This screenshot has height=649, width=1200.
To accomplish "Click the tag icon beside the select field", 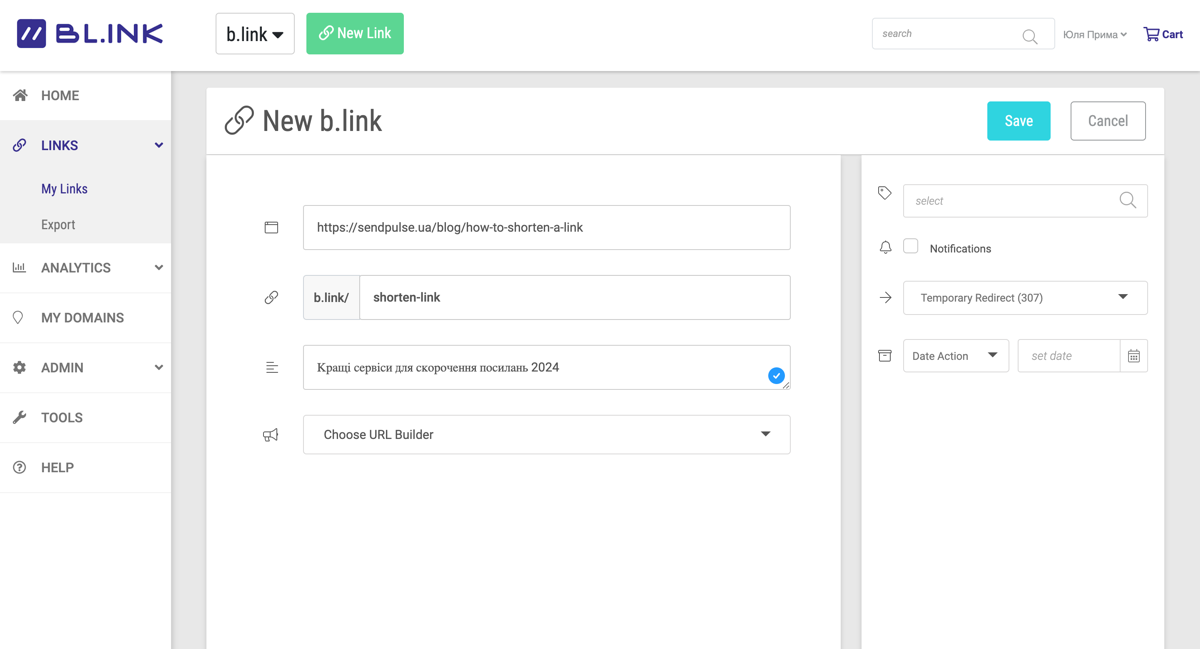I will 884,192.
